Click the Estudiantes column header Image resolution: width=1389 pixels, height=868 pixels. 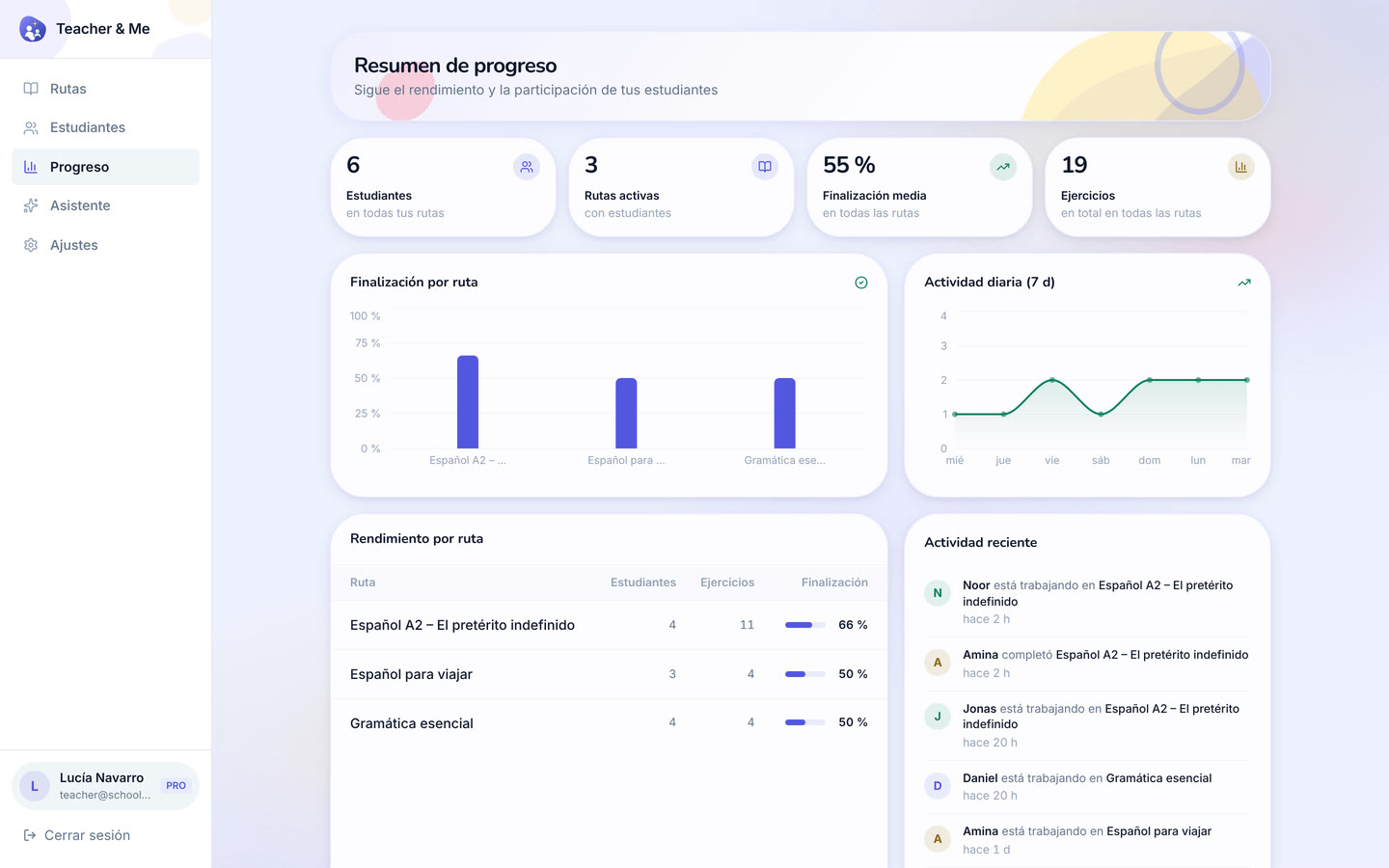(x=643, y=583)
